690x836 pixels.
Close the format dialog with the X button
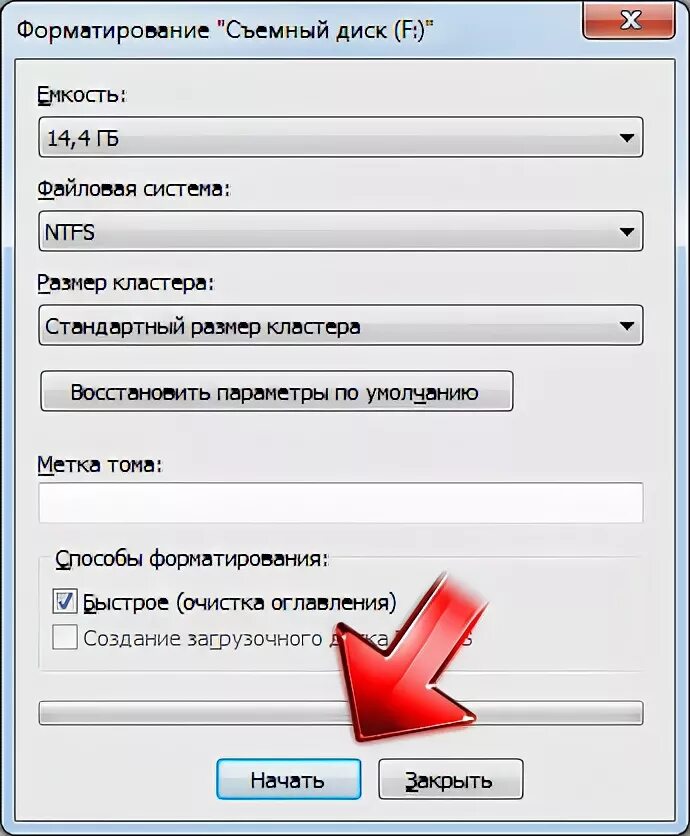coord(629,20)
